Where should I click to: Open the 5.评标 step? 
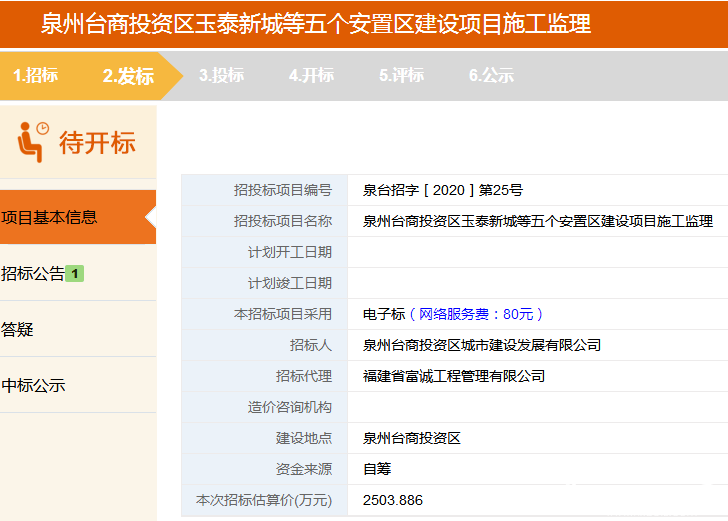point(402,75)
